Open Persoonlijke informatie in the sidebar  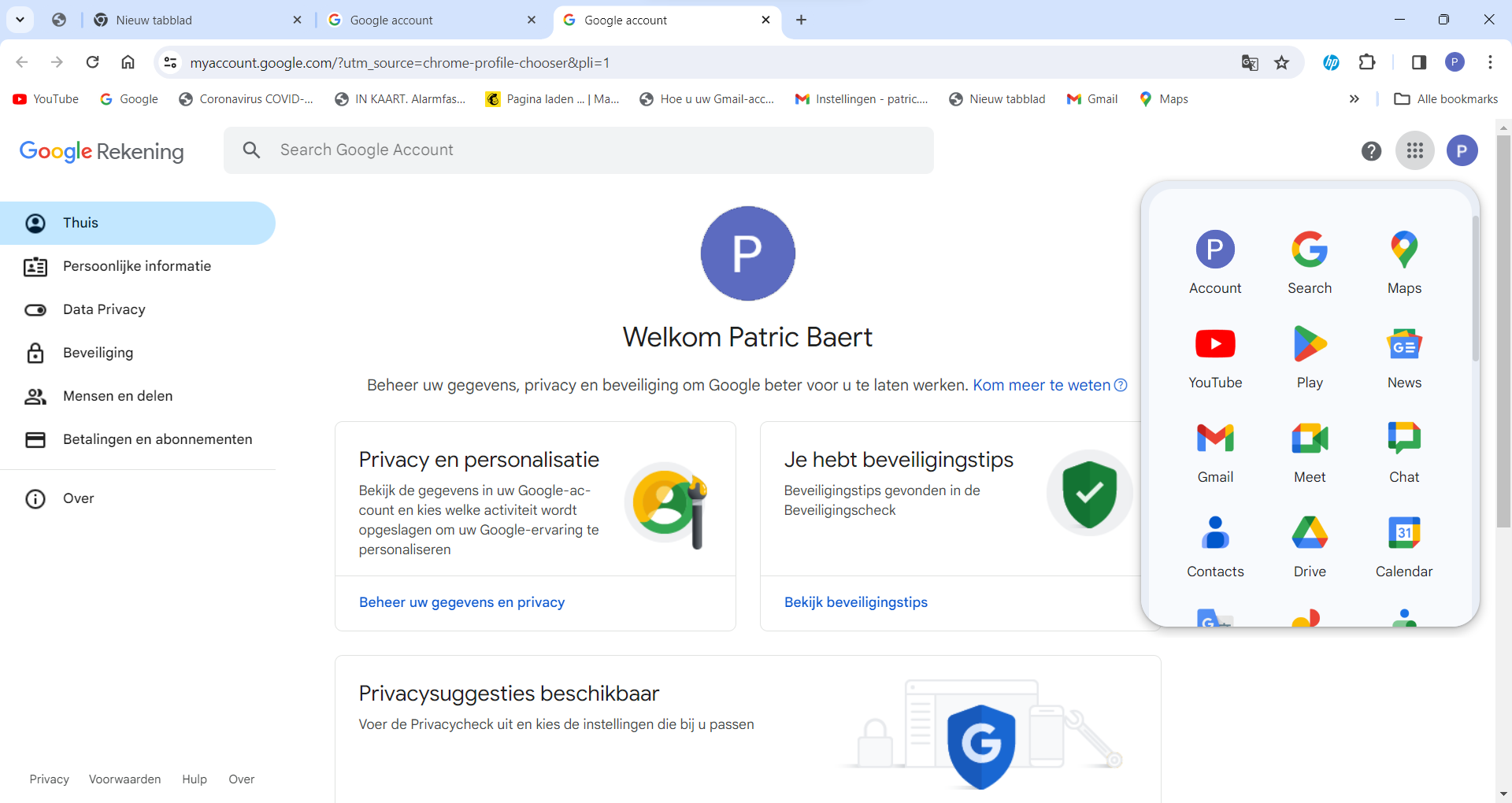[138, 266]
